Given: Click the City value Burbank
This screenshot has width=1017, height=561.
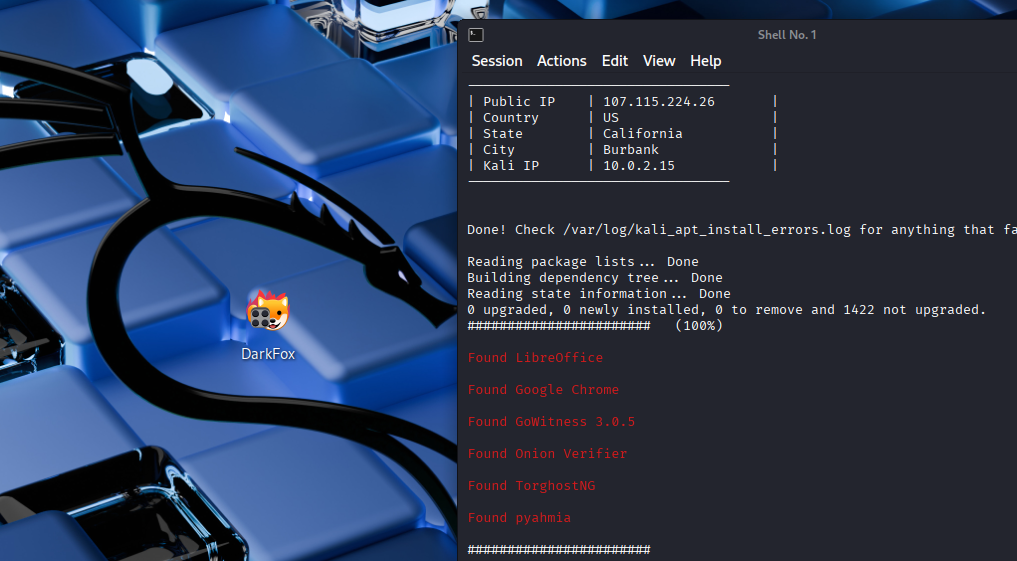Looking at the screenshot, I should coord(631,150).
